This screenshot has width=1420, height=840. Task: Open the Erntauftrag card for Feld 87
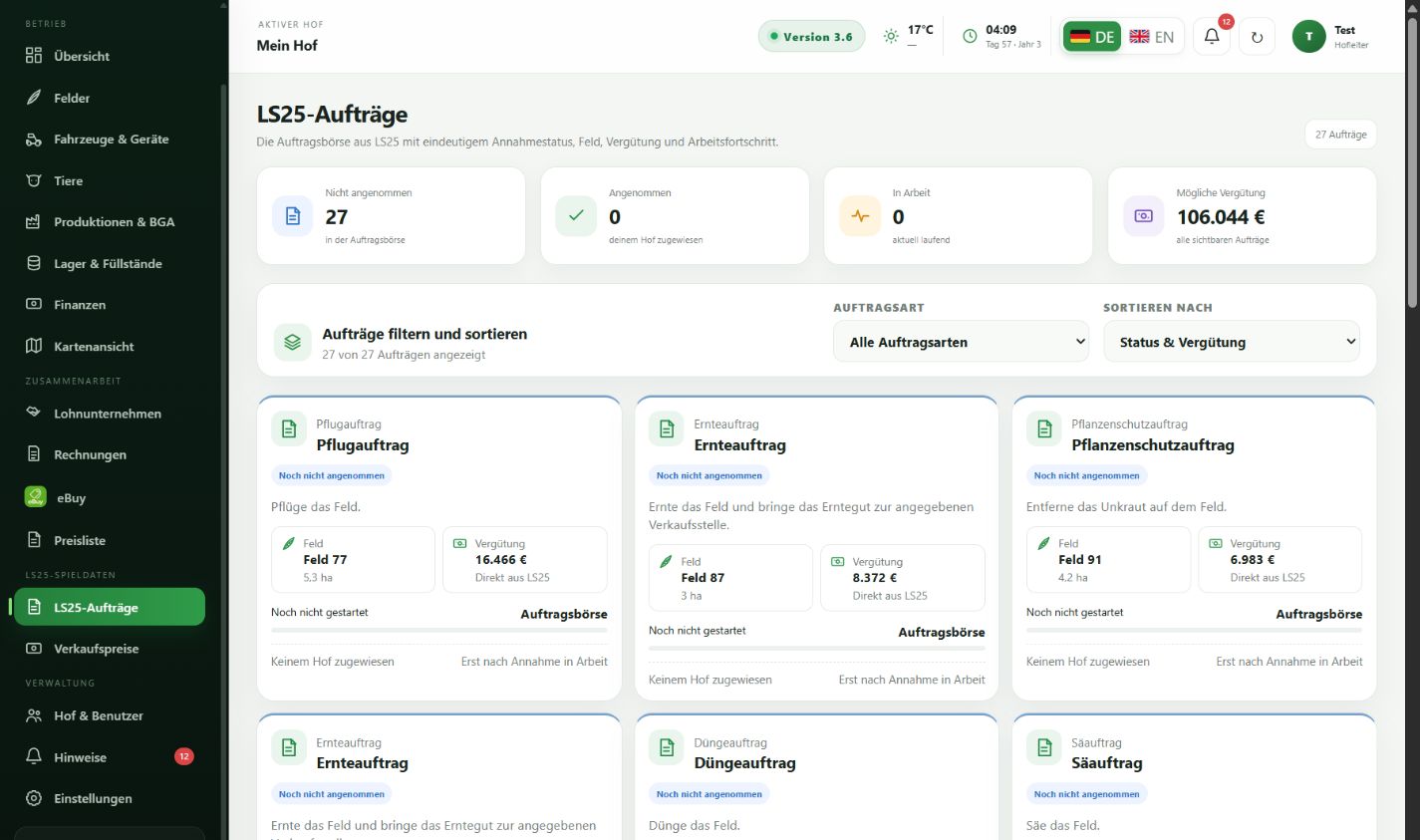[x=817, y=548]
